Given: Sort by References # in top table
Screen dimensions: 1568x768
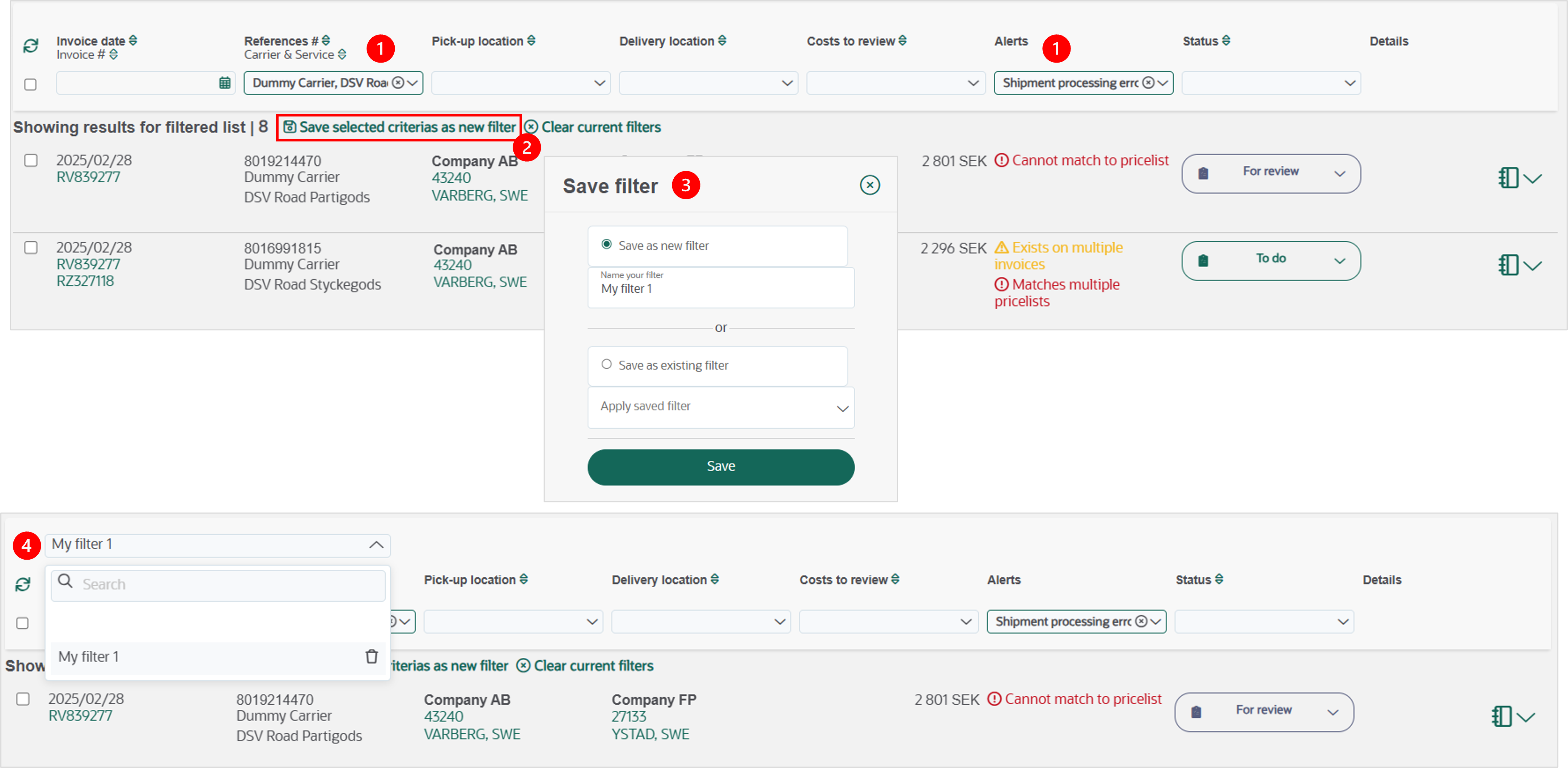Looking at the screenshot, I should tap(326, 41).
